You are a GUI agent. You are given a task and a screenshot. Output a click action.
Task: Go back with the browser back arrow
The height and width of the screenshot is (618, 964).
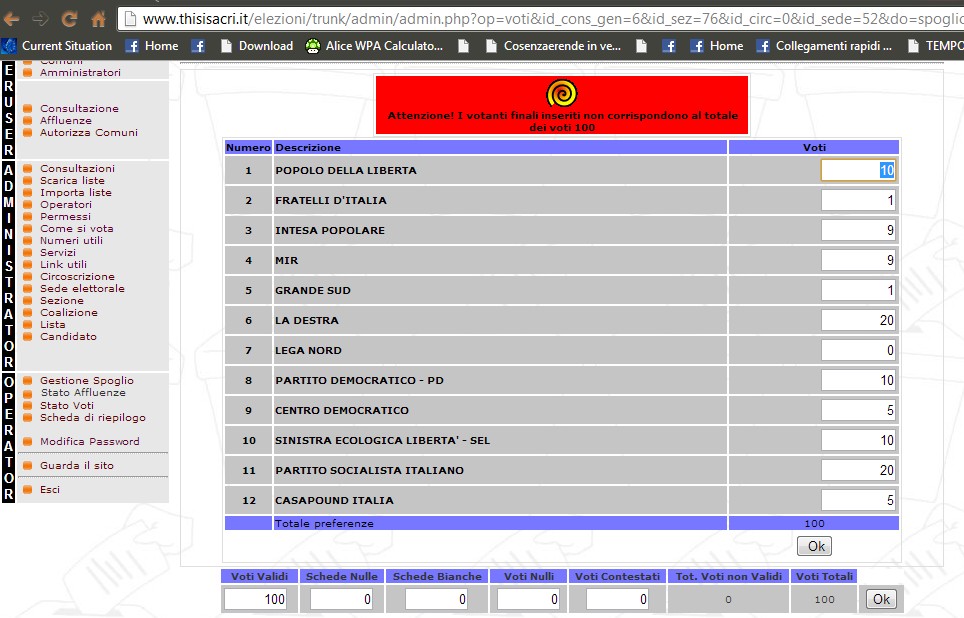pos(11,19)
